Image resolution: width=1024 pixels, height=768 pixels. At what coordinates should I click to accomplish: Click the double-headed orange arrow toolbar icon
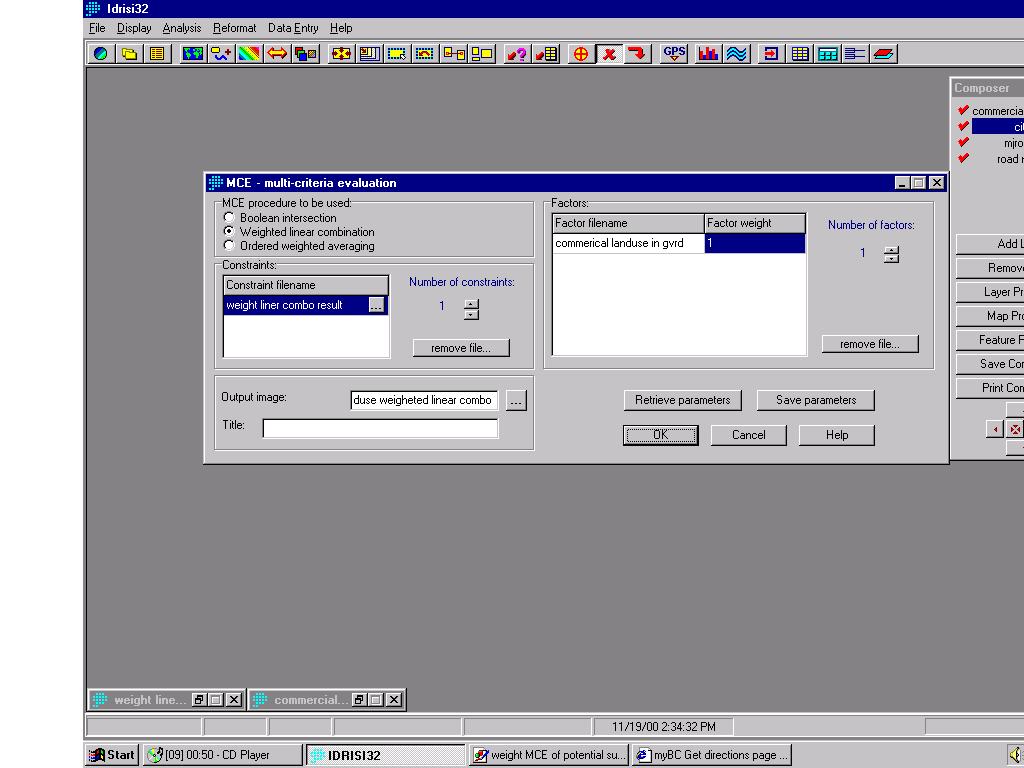click(277, 54)
